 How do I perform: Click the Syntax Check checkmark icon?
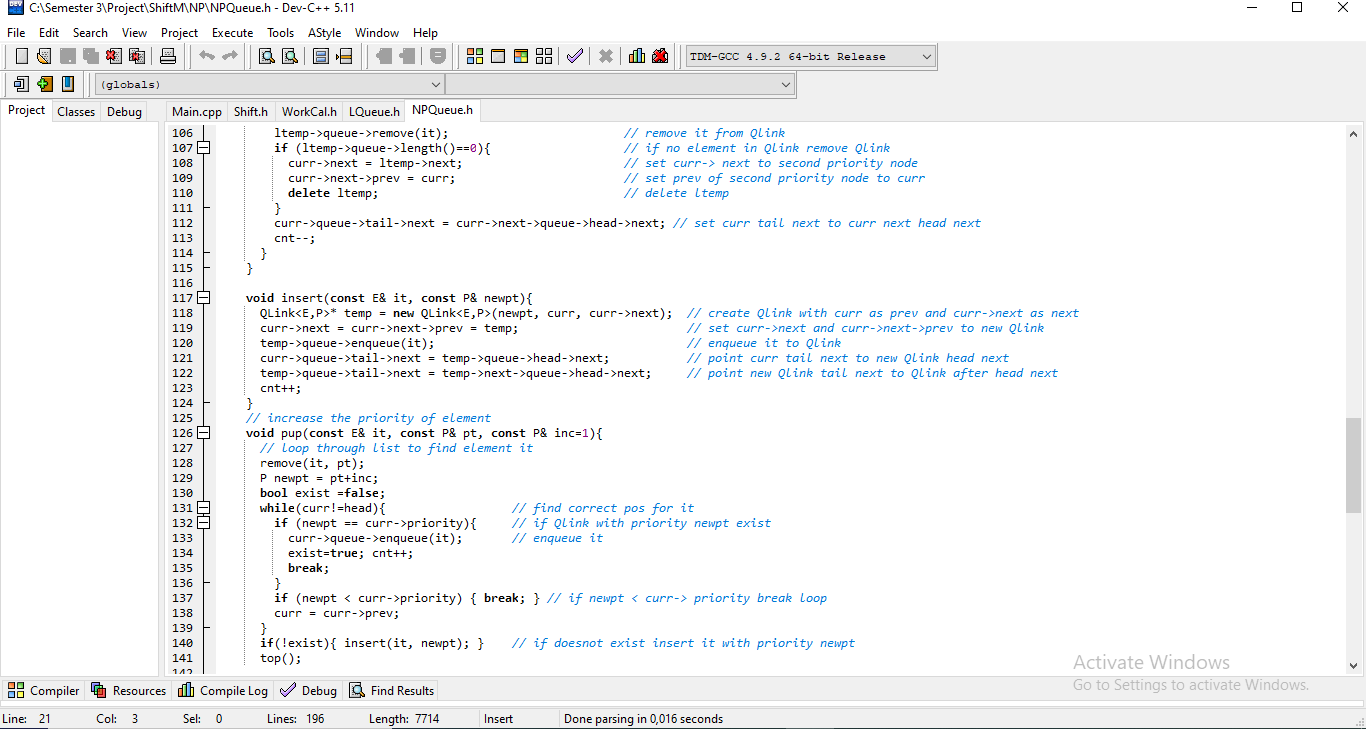[574, 56]
